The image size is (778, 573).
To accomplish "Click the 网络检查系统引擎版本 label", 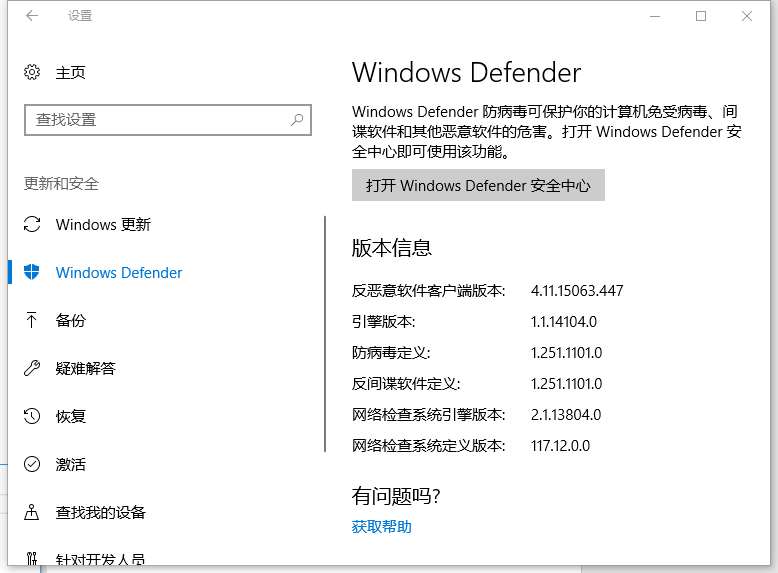I will pos(429,414).
